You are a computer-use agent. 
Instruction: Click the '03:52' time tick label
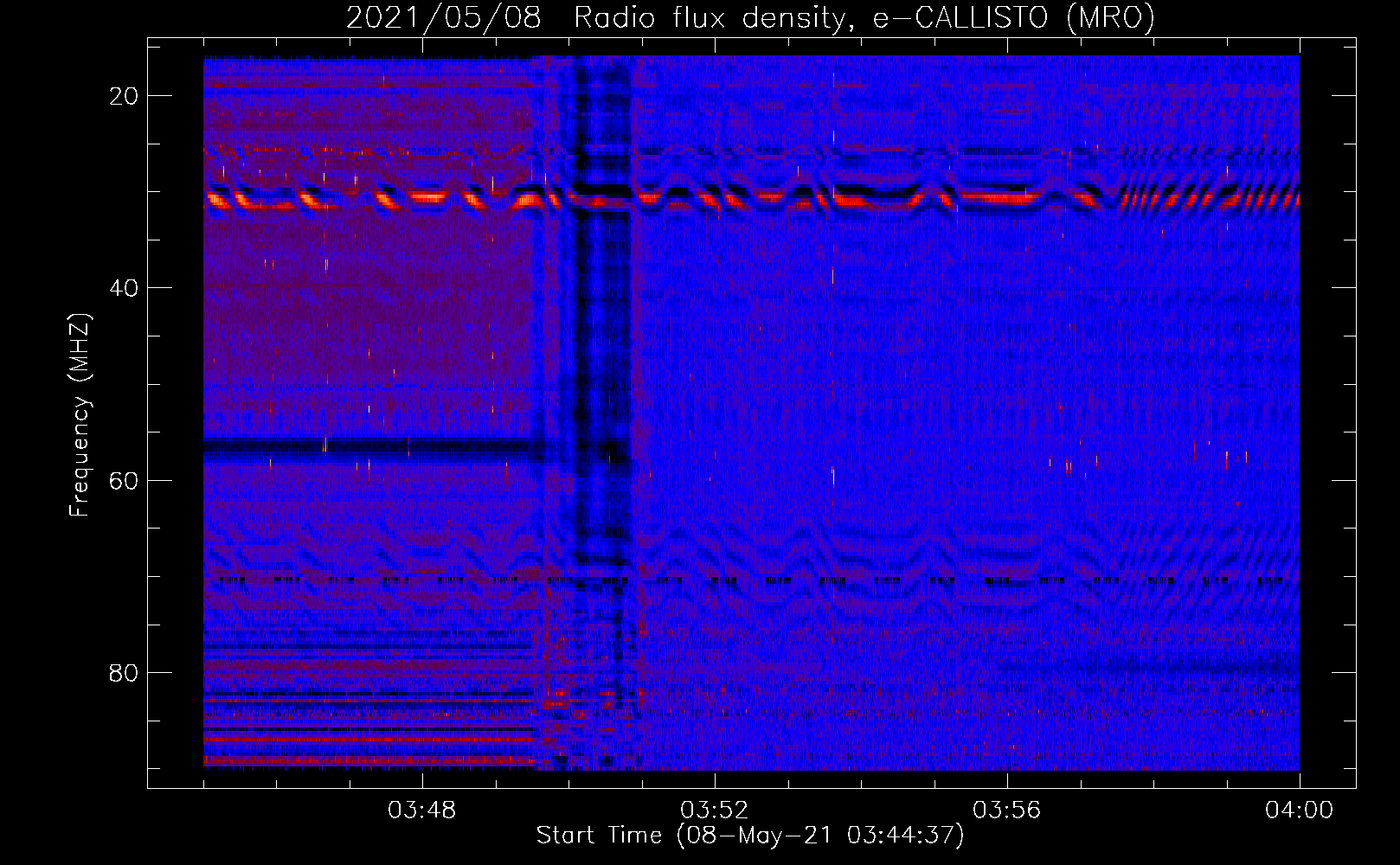click(714, 811)
